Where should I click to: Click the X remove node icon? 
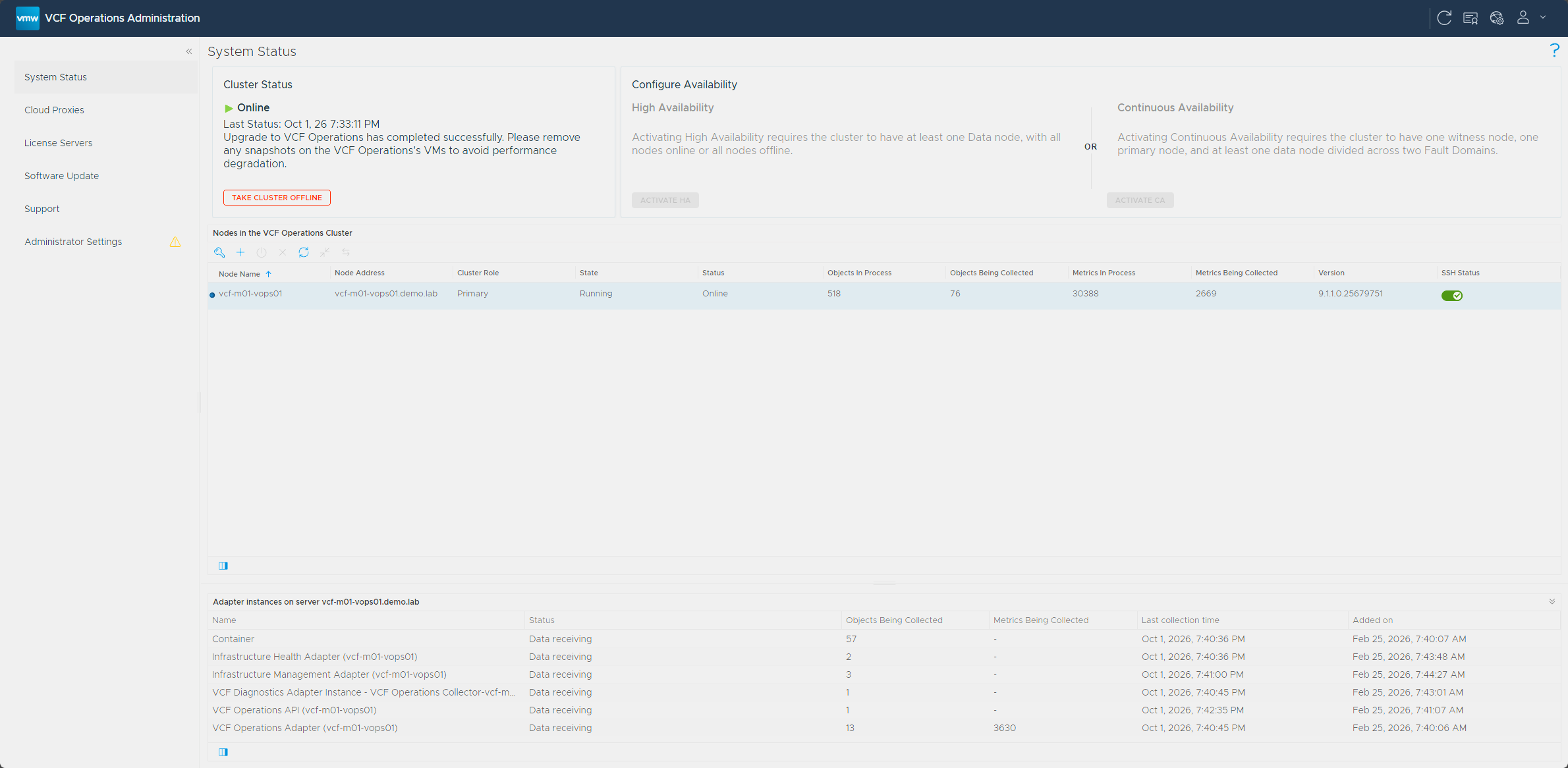[283, 252]
